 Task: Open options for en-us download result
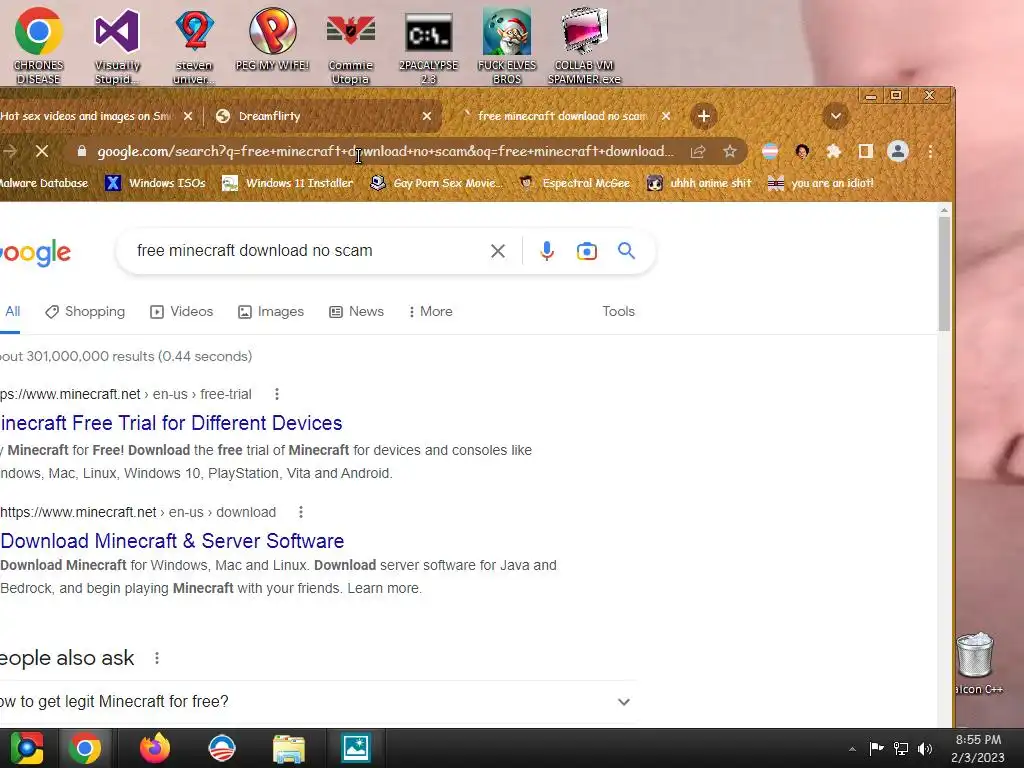pyautogui.click(x=301, y=513)
